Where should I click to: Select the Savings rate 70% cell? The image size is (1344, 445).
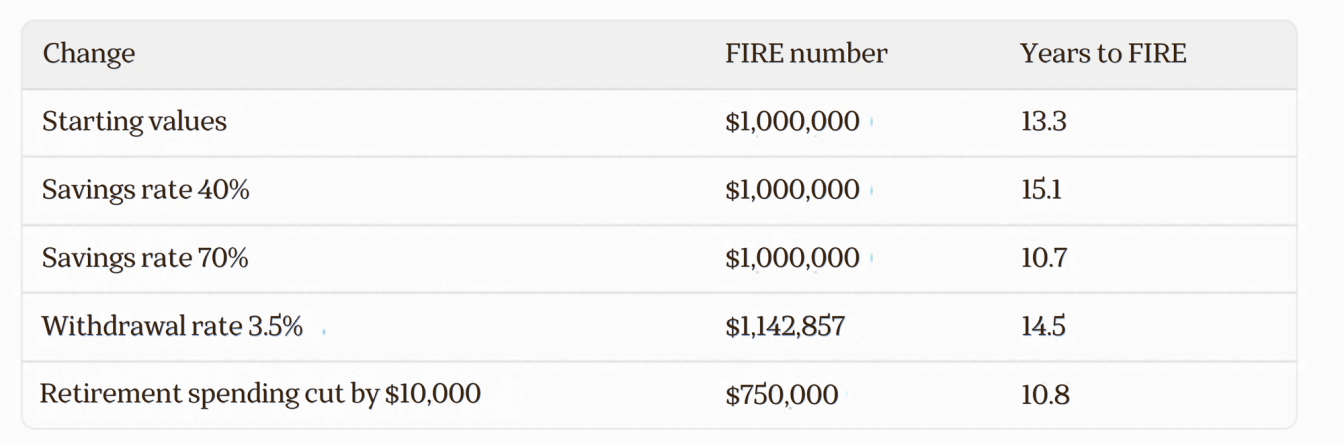(146, 258)
